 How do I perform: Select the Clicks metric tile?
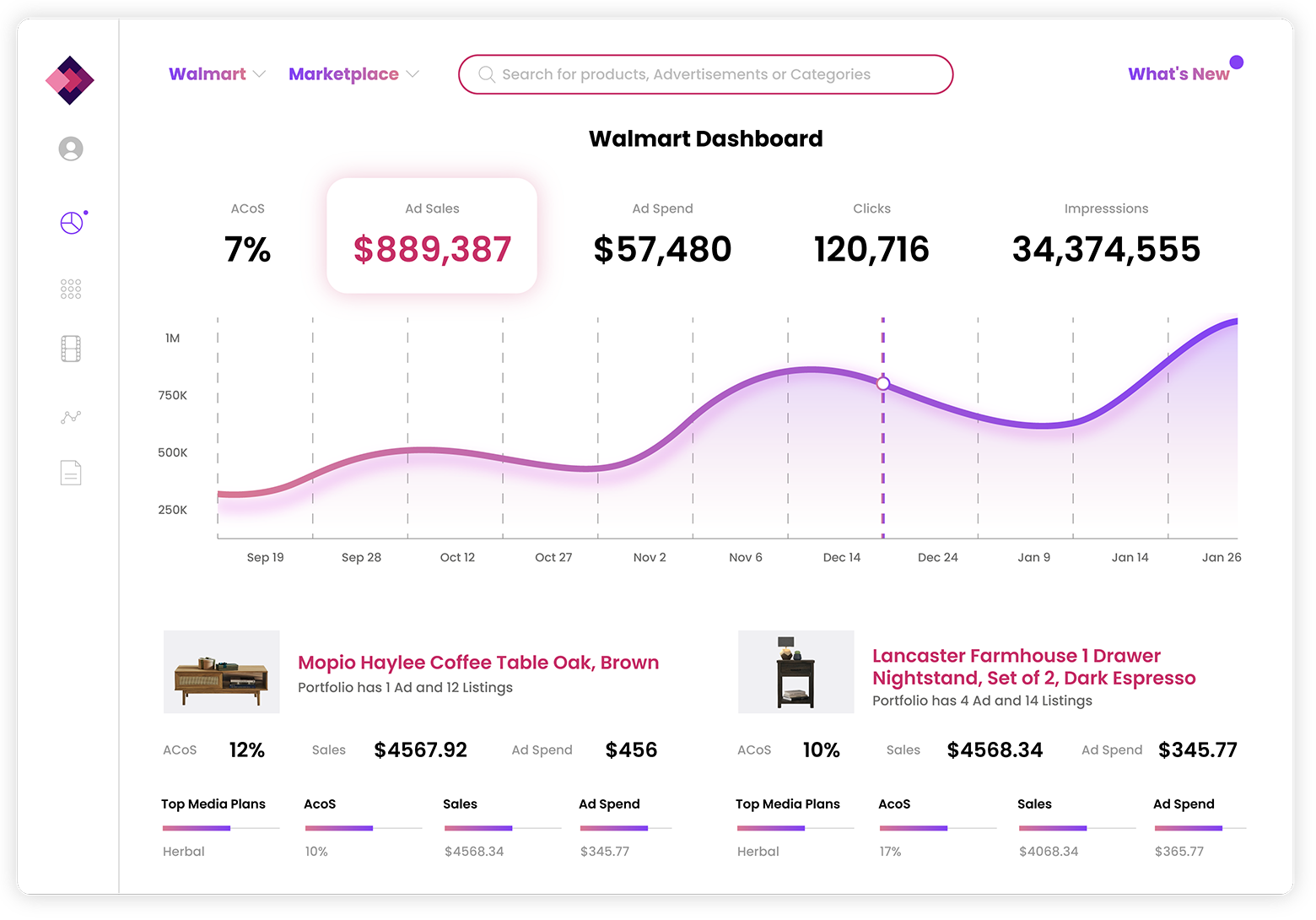pos(871,236)
